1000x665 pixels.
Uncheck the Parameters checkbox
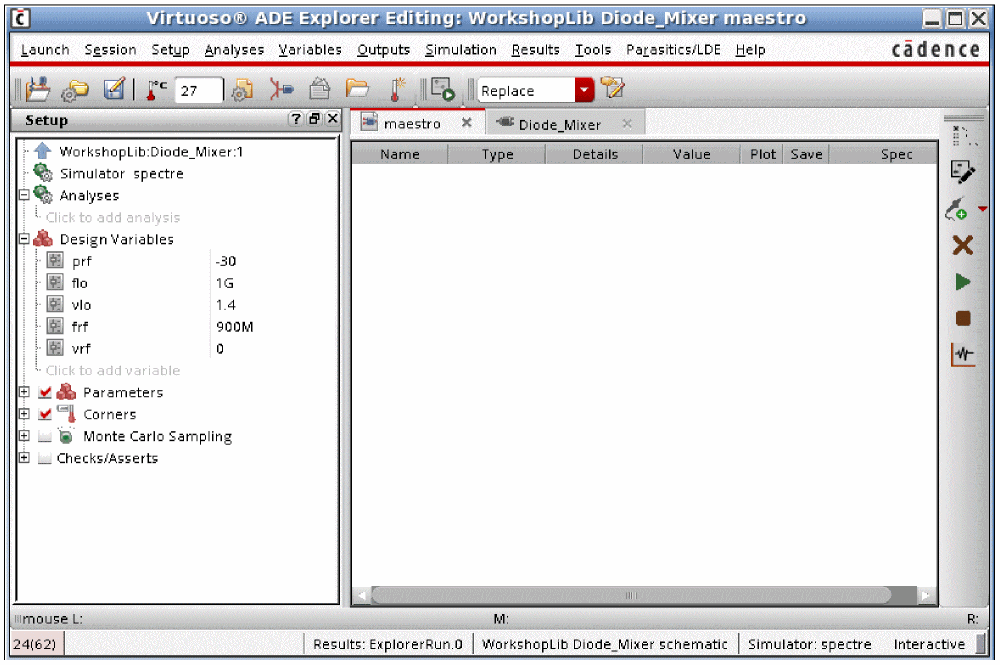click(45, 393)
